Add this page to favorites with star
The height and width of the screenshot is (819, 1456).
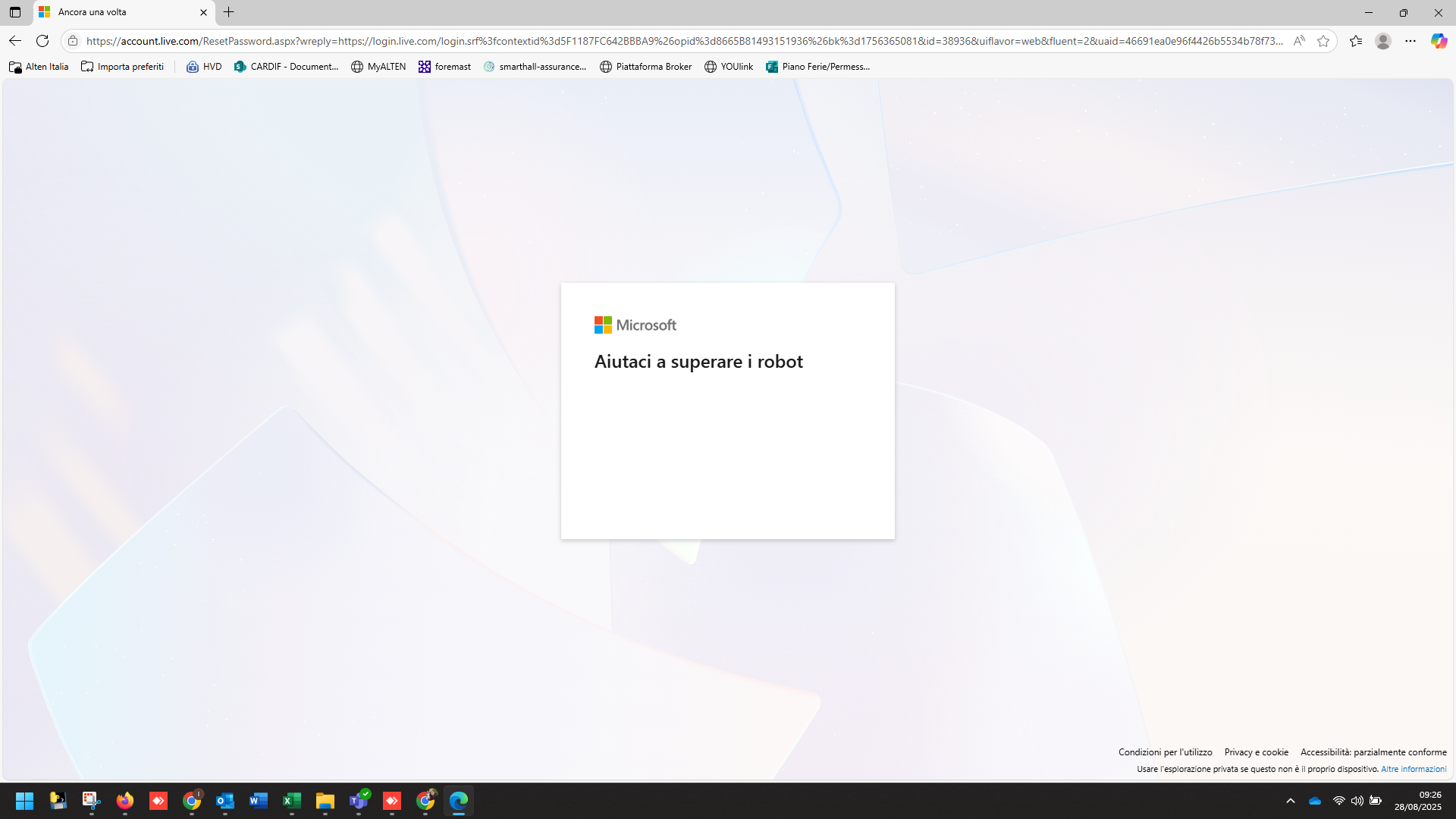click(x=1323, y=41)
